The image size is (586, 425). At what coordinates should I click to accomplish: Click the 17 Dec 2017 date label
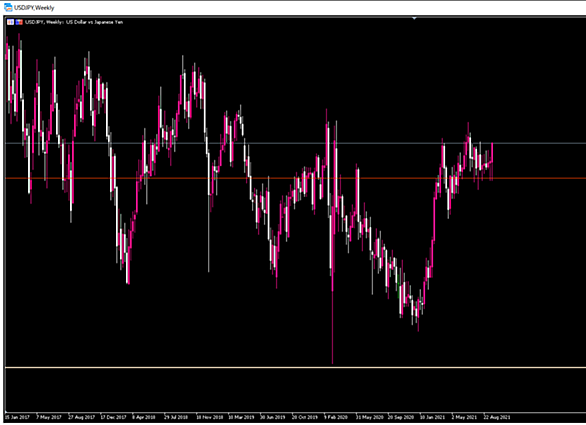[x=113, y=417]
